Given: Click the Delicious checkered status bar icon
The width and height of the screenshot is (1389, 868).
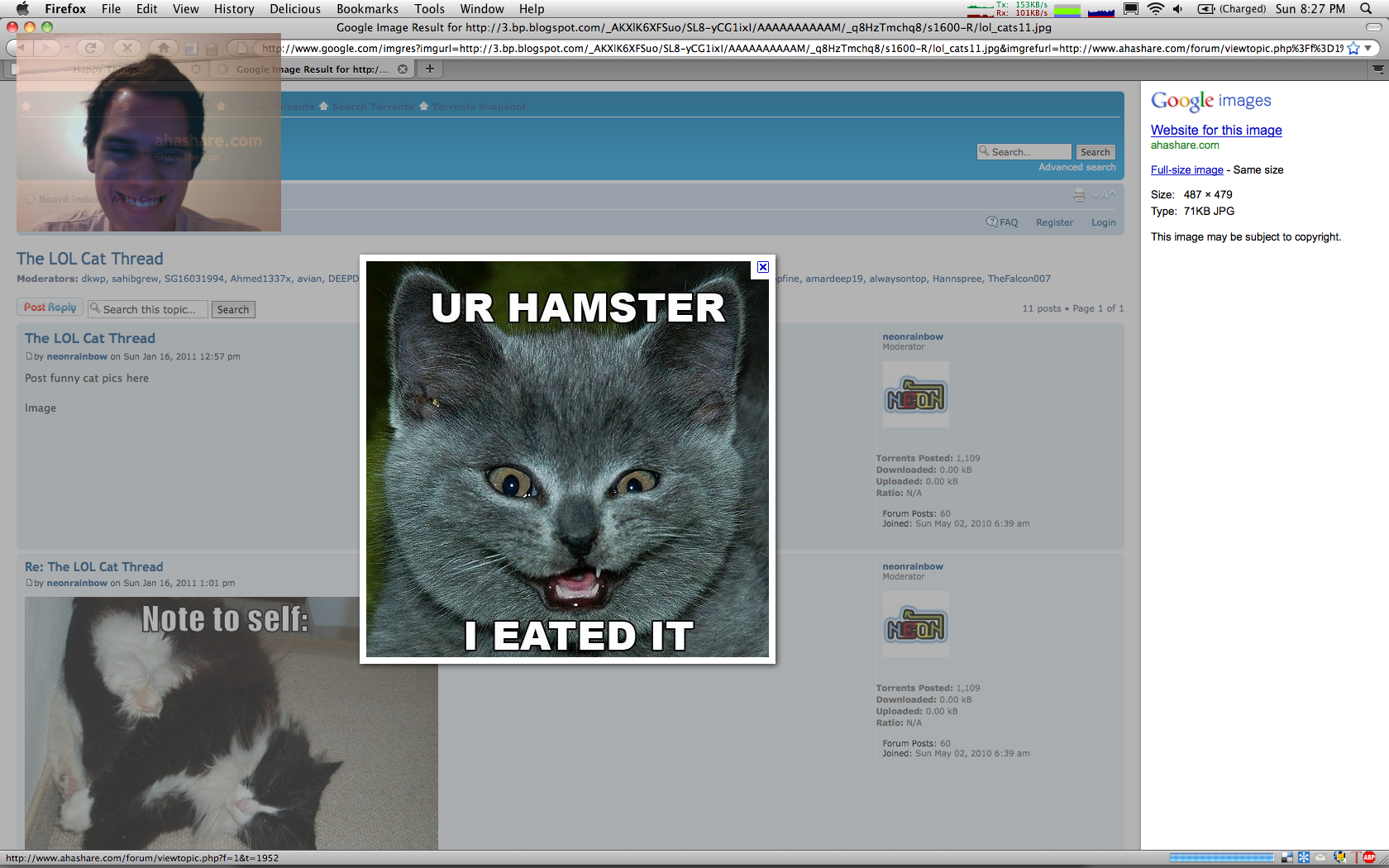Looking at the screenshot, I should point(1287,857).
